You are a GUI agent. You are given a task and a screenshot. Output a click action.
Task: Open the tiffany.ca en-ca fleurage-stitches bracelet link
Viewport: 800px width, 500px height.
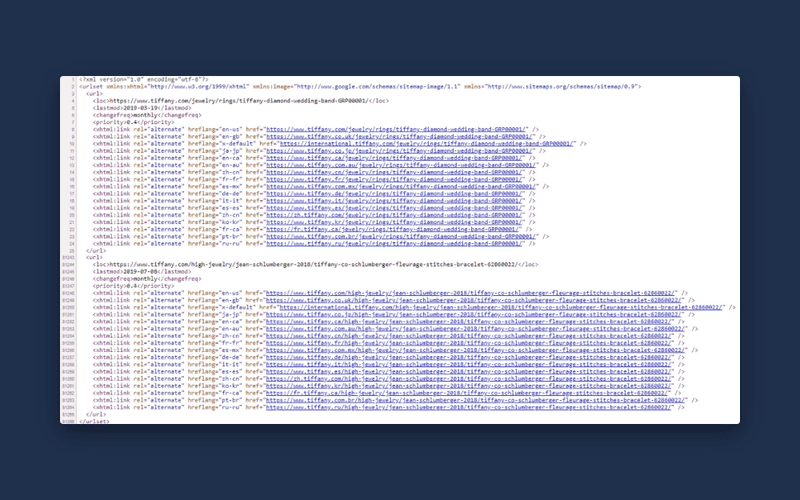470,322
